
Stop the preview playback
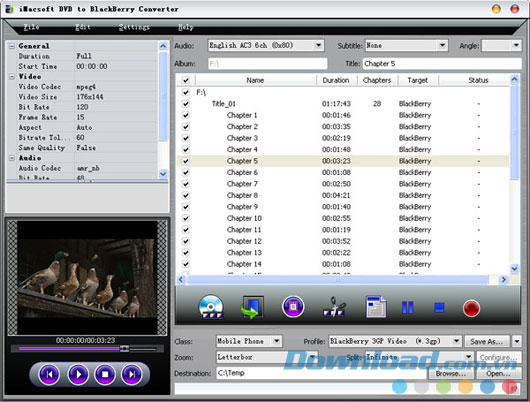105,374
